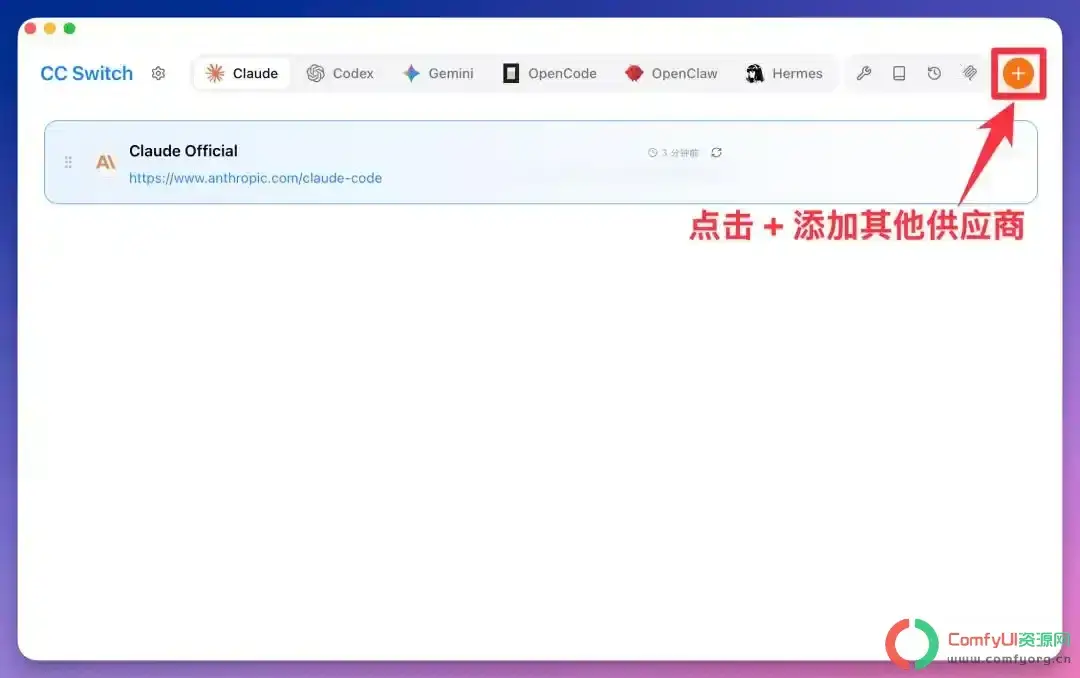Click the 3-minutes-ago timestamp
1080x678 pixels.
pos(673,152)
